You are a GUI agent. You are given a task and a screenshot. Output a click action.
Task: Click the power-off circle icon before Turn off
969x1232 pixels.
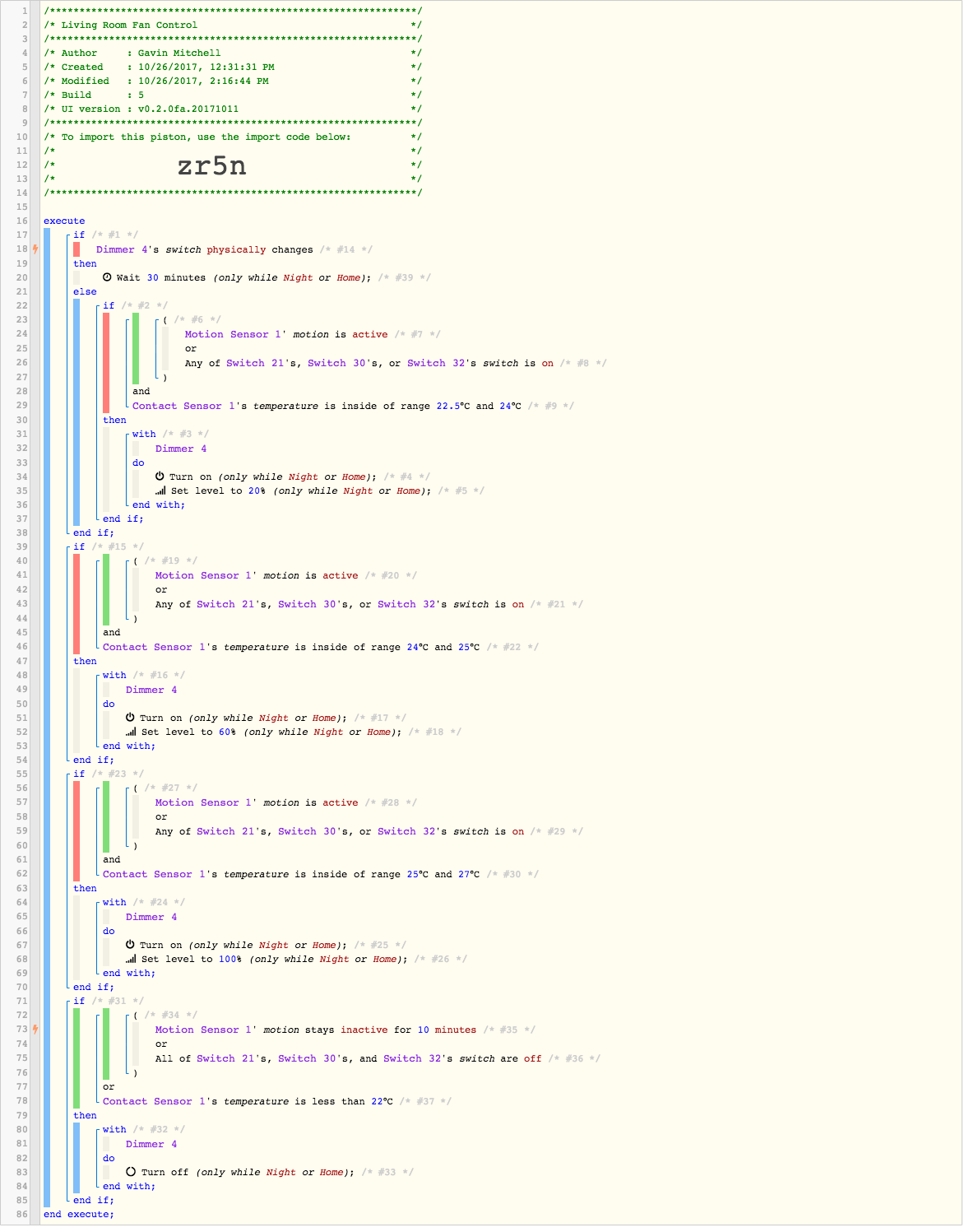click(x=131, y=1172)
